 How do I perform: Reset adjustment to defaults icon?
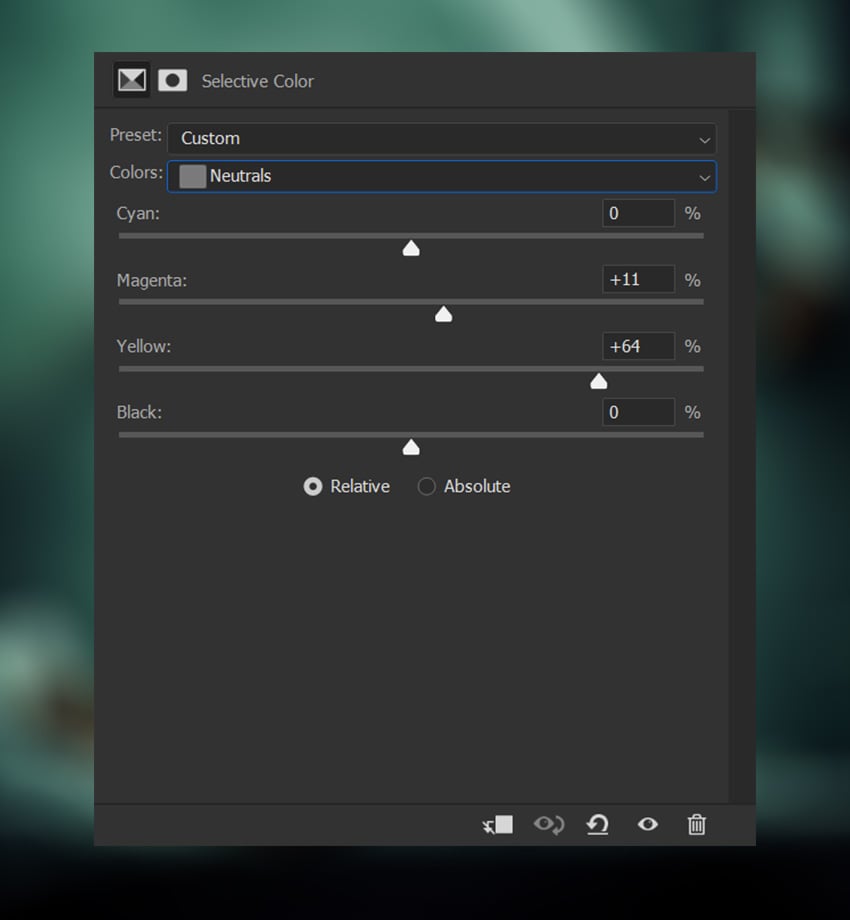(x=598, y=824)
